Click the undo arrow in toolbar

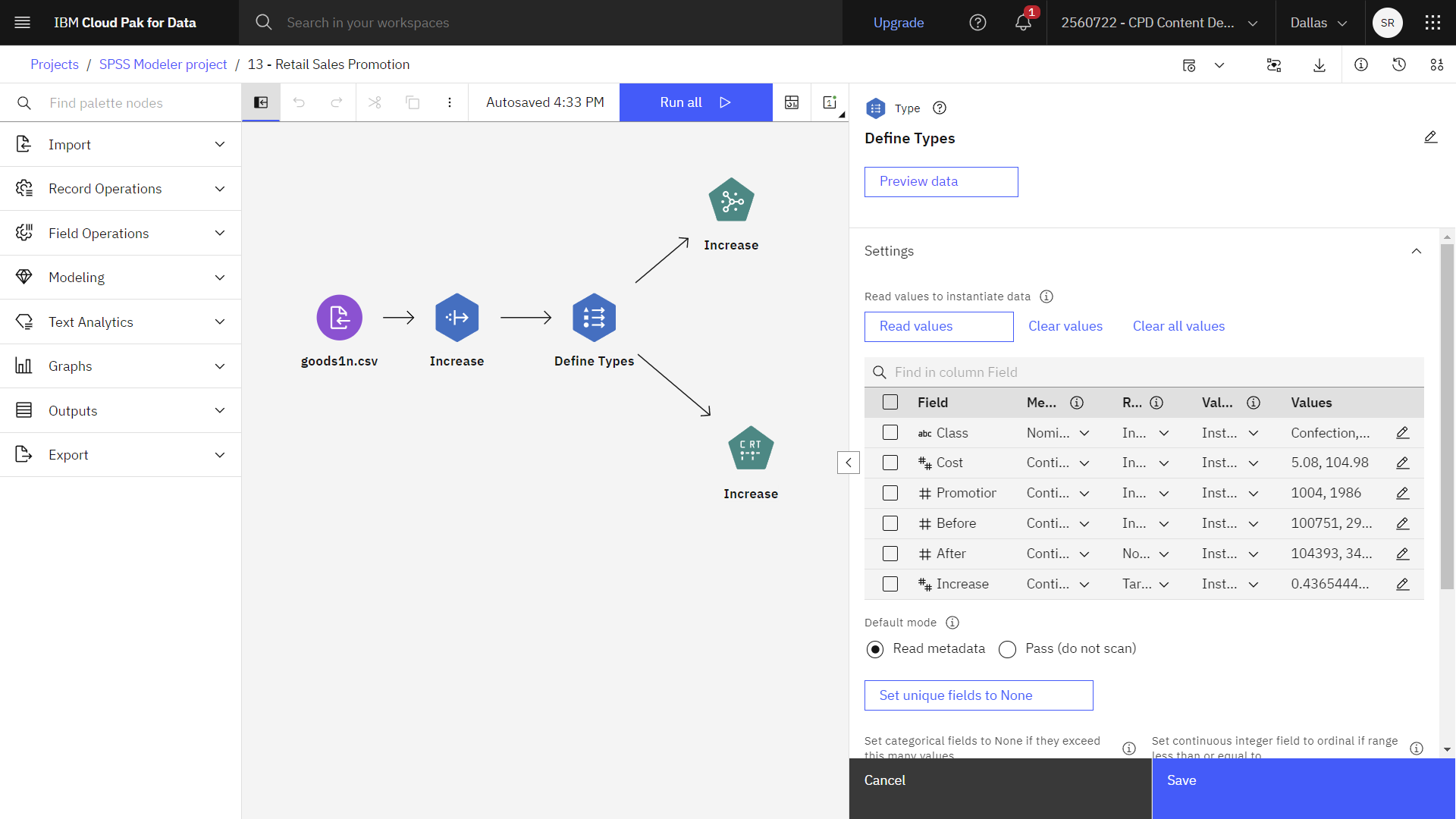coord(299,102)
